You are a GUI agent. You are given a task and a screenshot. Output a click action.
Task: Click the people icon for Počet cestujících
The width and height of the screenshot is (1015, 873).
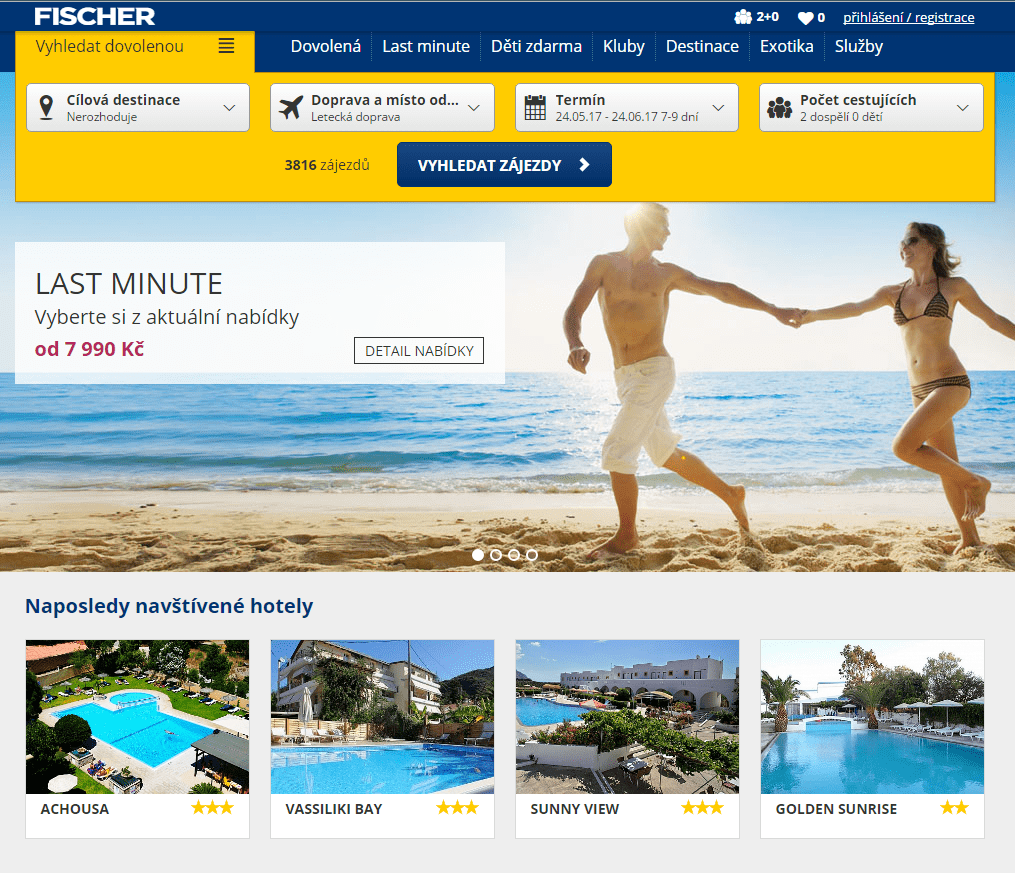pos(780,108)
